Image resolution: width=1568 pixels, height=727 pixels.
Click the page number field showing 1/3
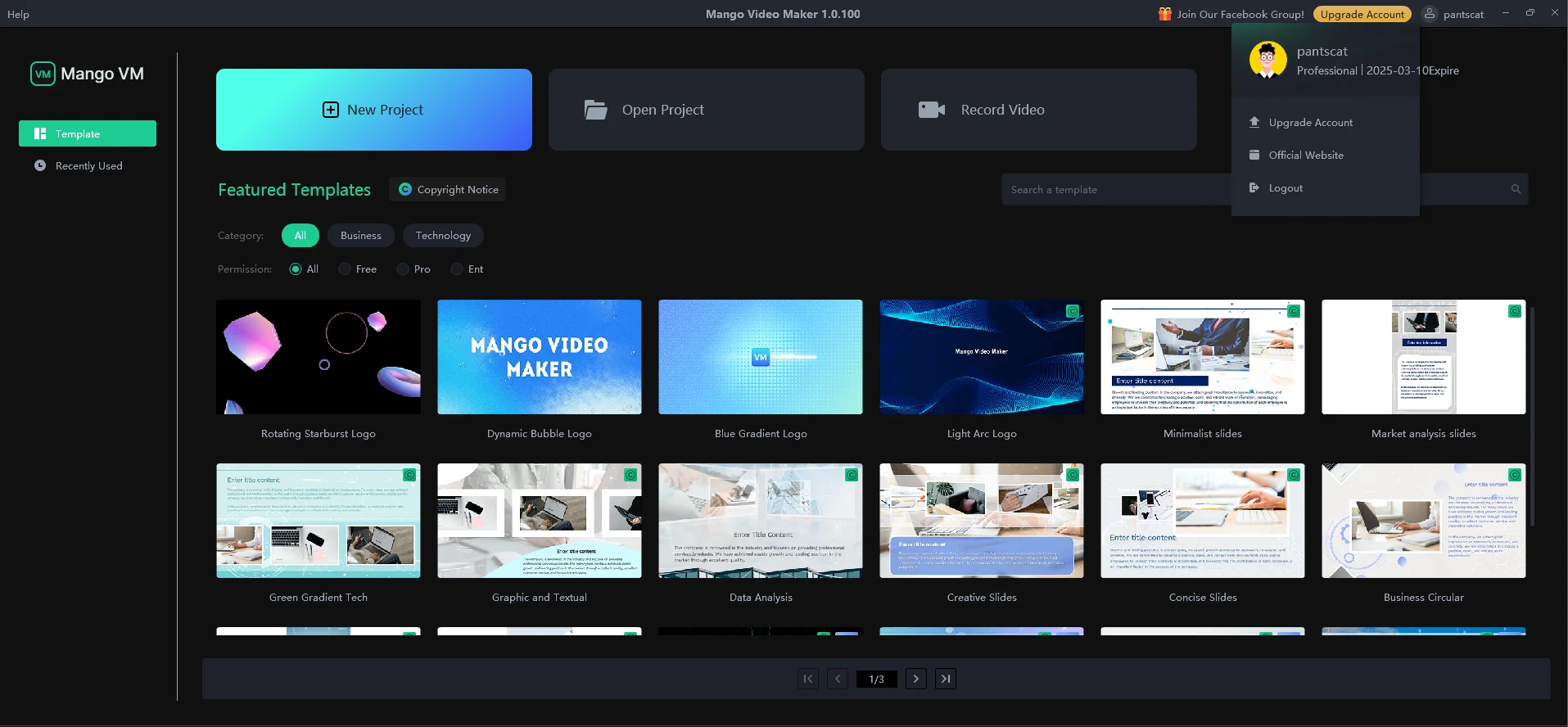pyautogui.click(x=877, y=679)
